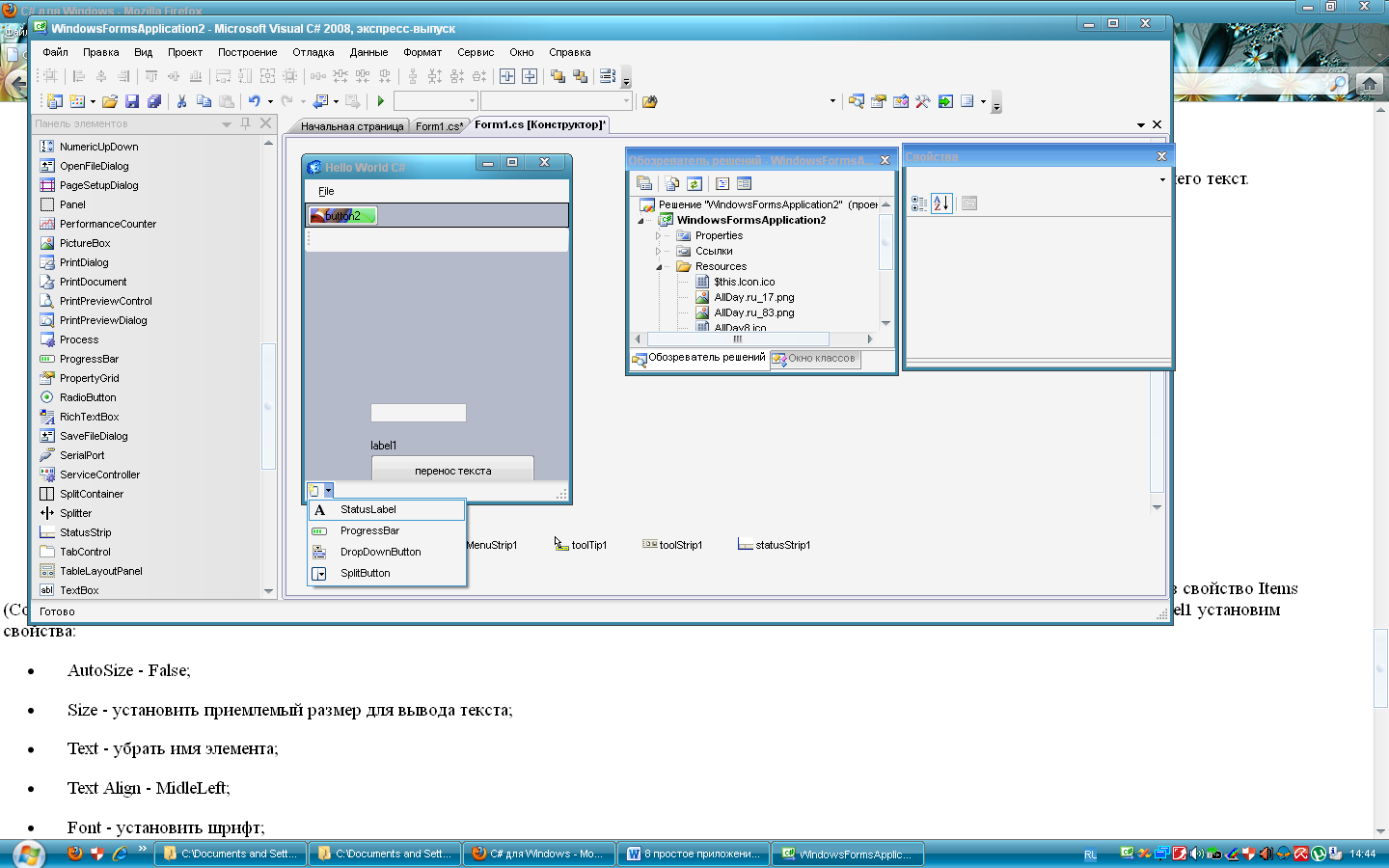The image size is (1389, 868).
Task: Click the Center Horizontally icon
Action: (507, 76)
